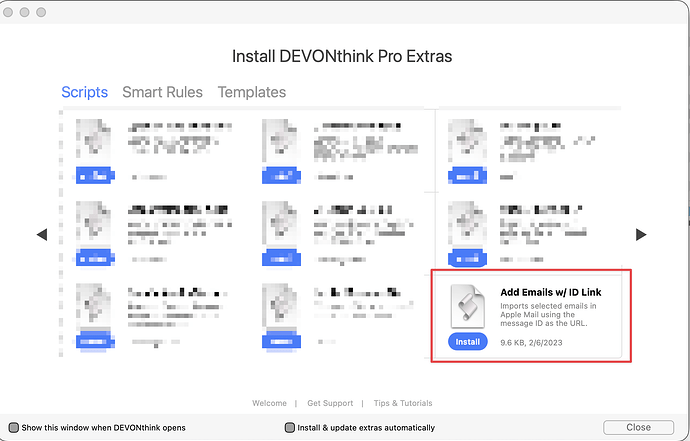Close the window via title bar button

pos(13,13)
